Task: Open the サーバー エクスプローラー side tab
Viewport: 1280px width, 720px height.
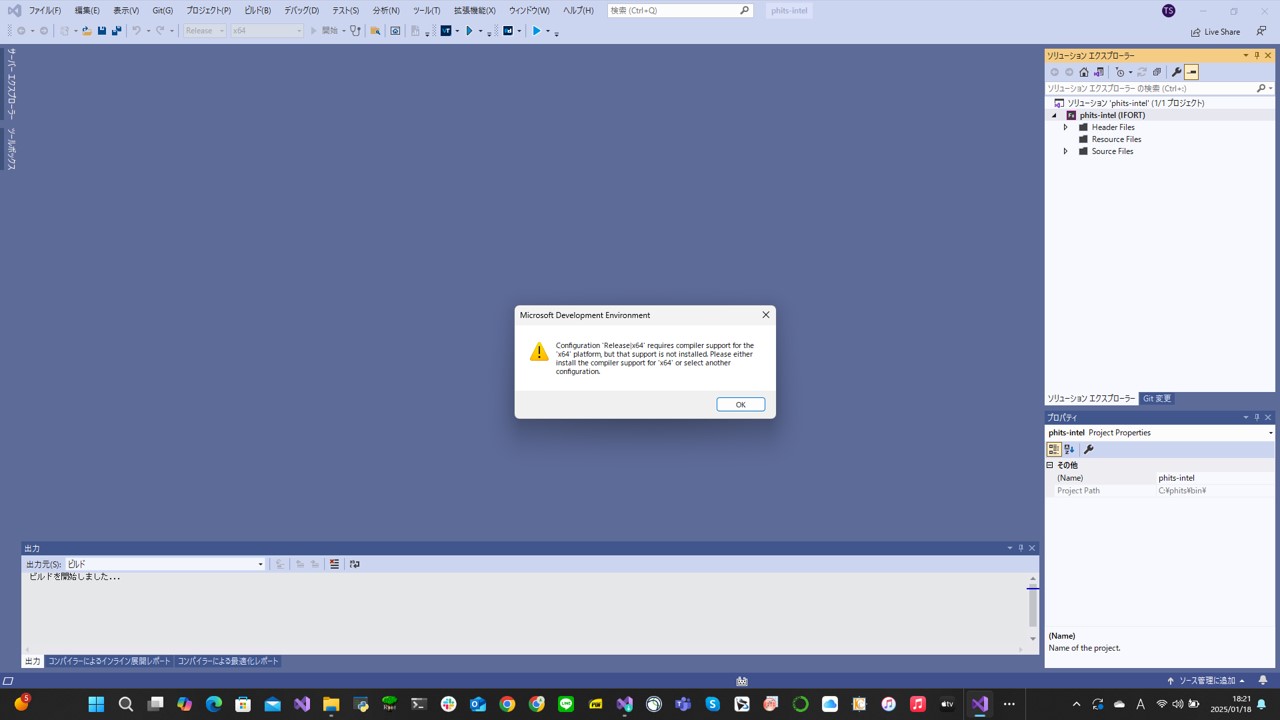Action: click(11, 84)
